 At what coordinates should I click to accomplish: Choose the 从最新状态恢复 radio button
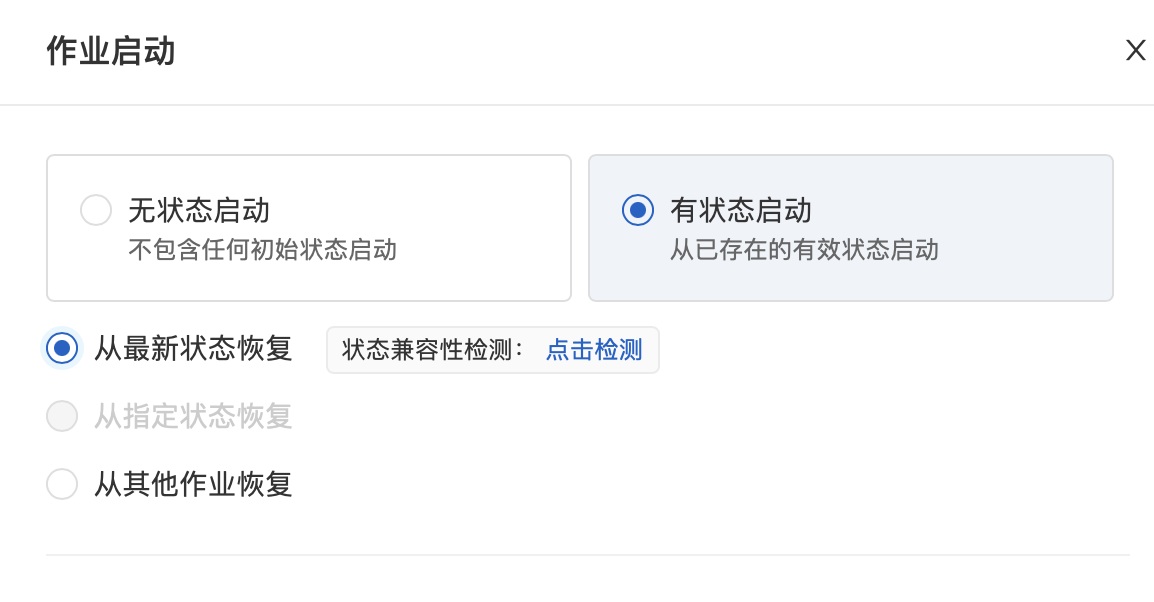click(62, 348)
